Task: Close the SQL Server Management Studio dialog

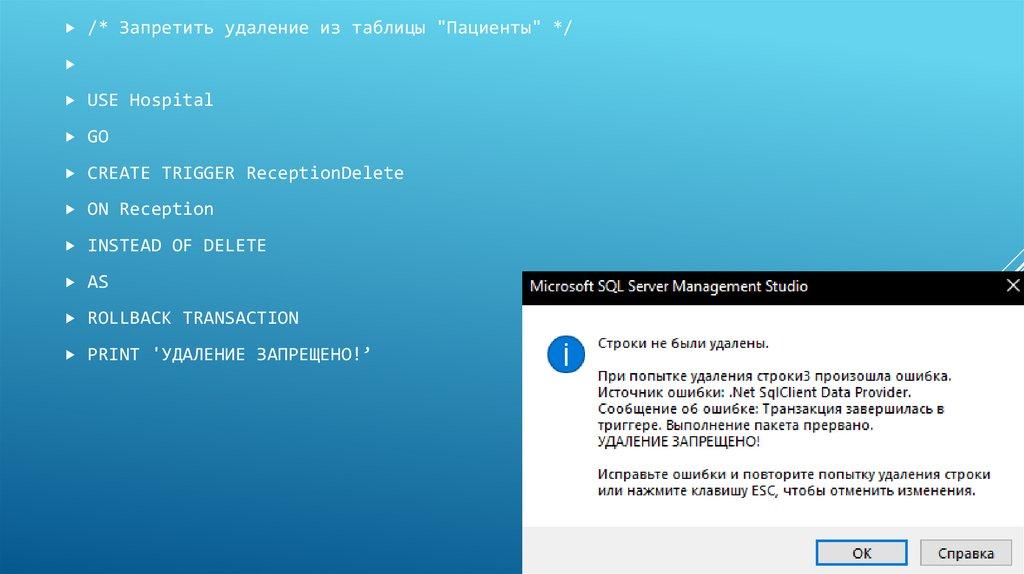Action: 1011,286
